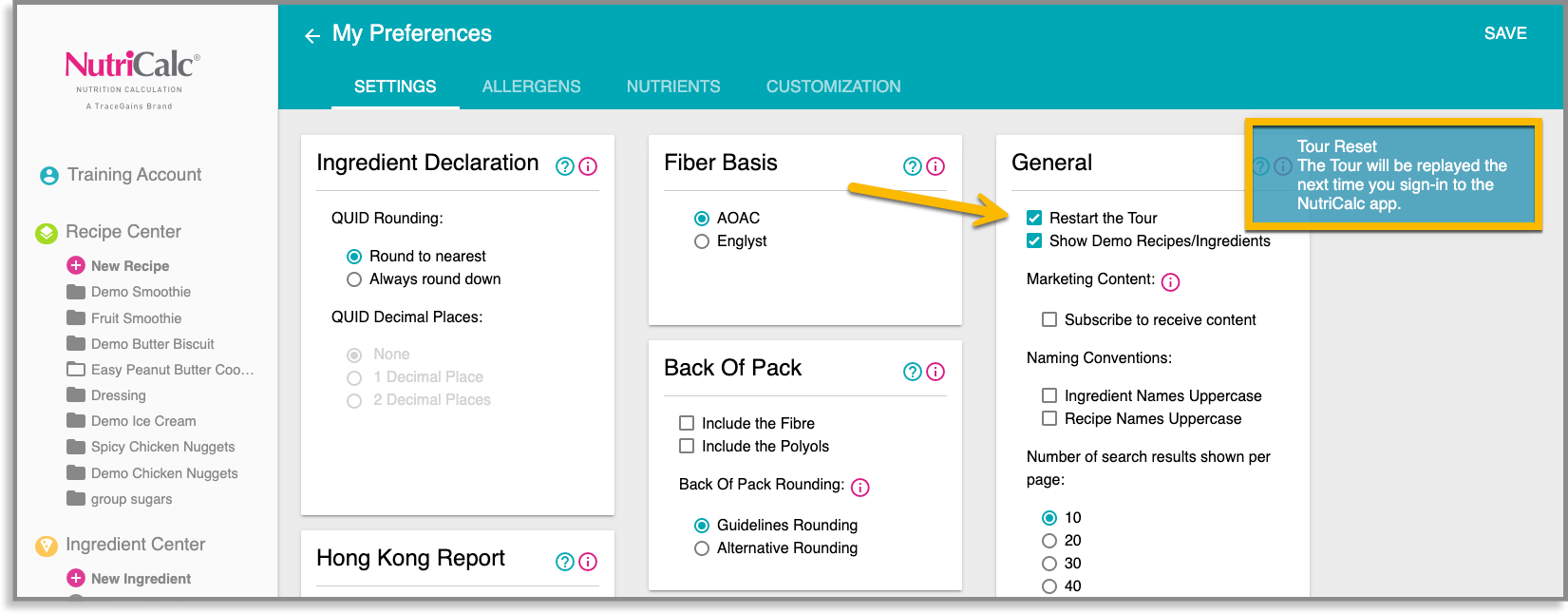Click the New Recipe plus icon
The height and width of the screenshot is (614, 1568).
coord(76,265)
